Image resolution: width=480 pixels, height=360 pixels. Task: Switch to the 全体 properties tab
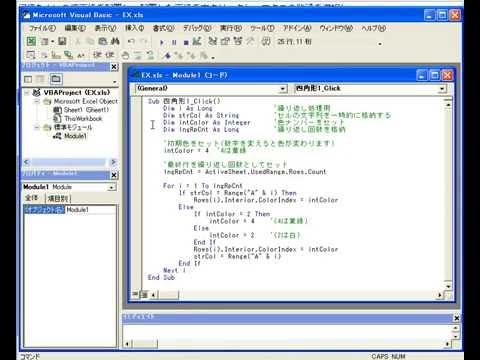32,198
